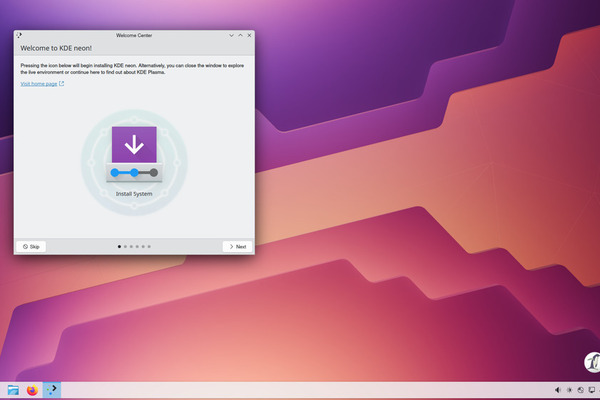Click the installer icon on the desktop
This screenshot has width=600, height=400.
pyautogui.click(x=591, y=362)
